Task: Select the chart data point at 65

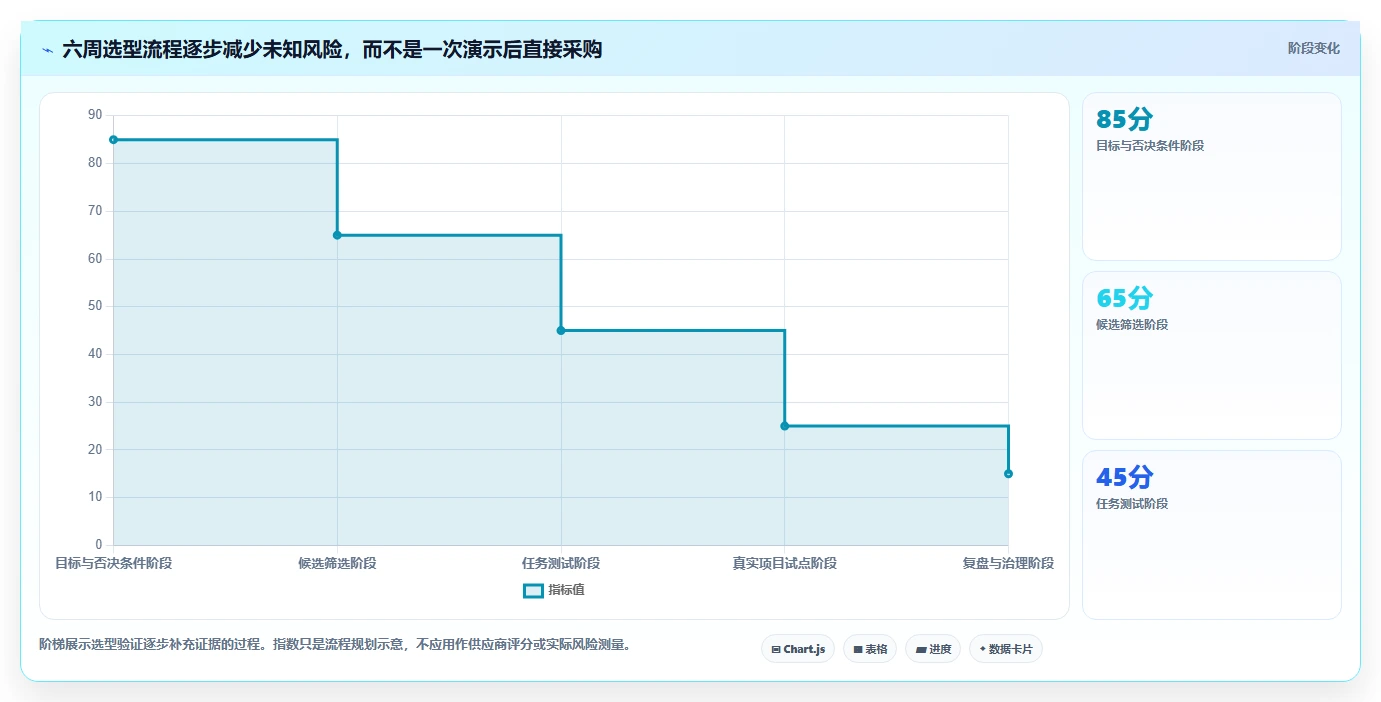Action: [337, 235]
